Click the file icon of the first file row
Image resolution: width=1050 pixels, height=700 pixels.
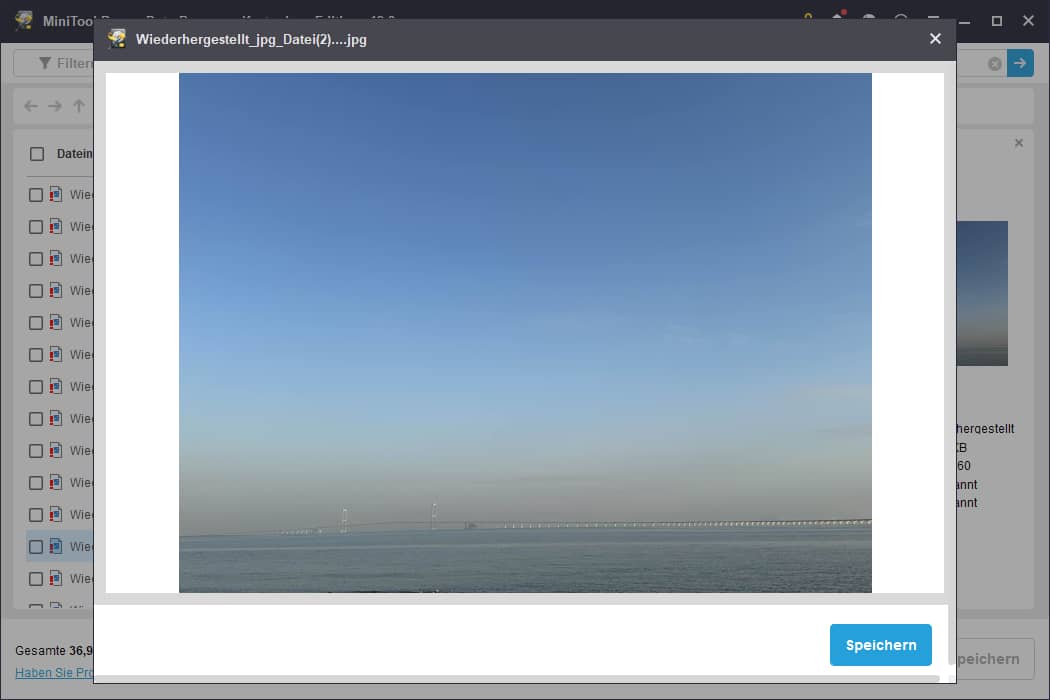(x=56, y=194)
